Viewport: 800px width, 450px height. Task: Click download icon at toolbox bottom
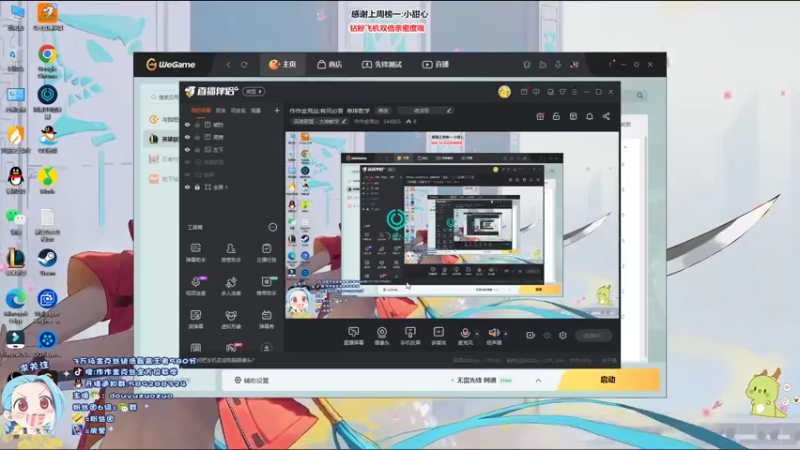click(x=266, y=348)
